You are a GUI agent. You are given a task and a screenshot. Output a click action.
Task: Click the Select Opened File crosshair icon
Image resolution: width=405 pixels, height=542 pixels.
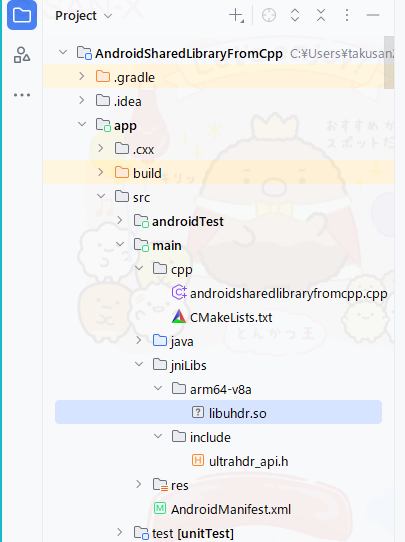tap(269, 16)
